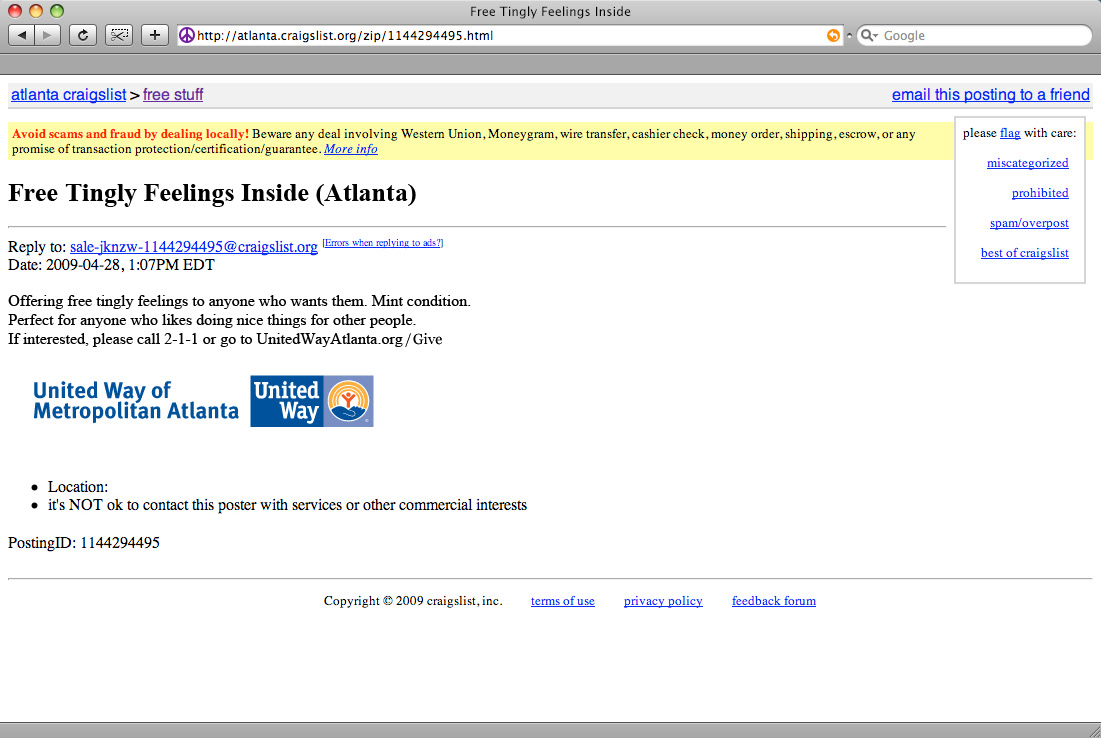Go forward with the Forward arrow button
The image size is (1101, 738).
[48, 35]
